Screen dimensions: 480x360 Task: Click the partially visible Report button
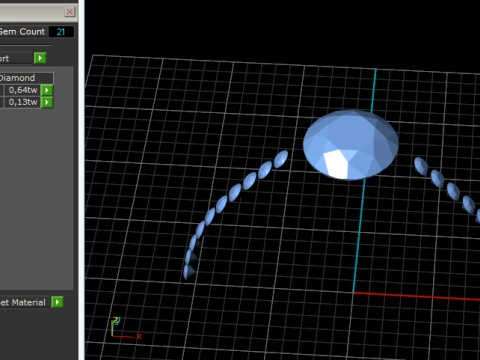(16, 58)
